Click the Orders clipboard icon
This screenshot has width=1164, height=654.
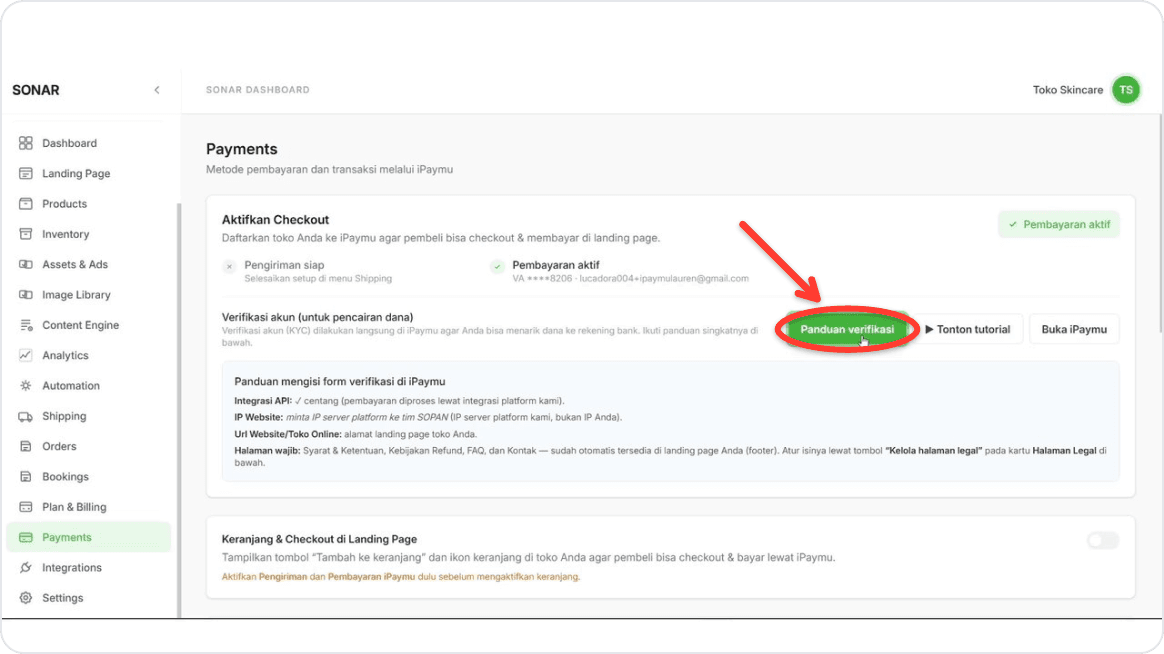tap(26, 446)
